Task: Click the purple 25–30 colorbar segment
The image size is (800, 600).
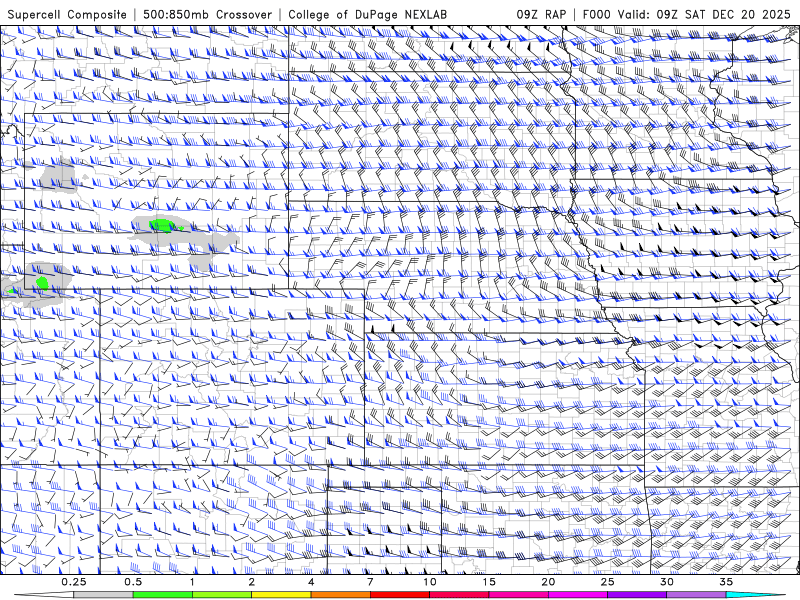Action: click(x=637, y=595)
